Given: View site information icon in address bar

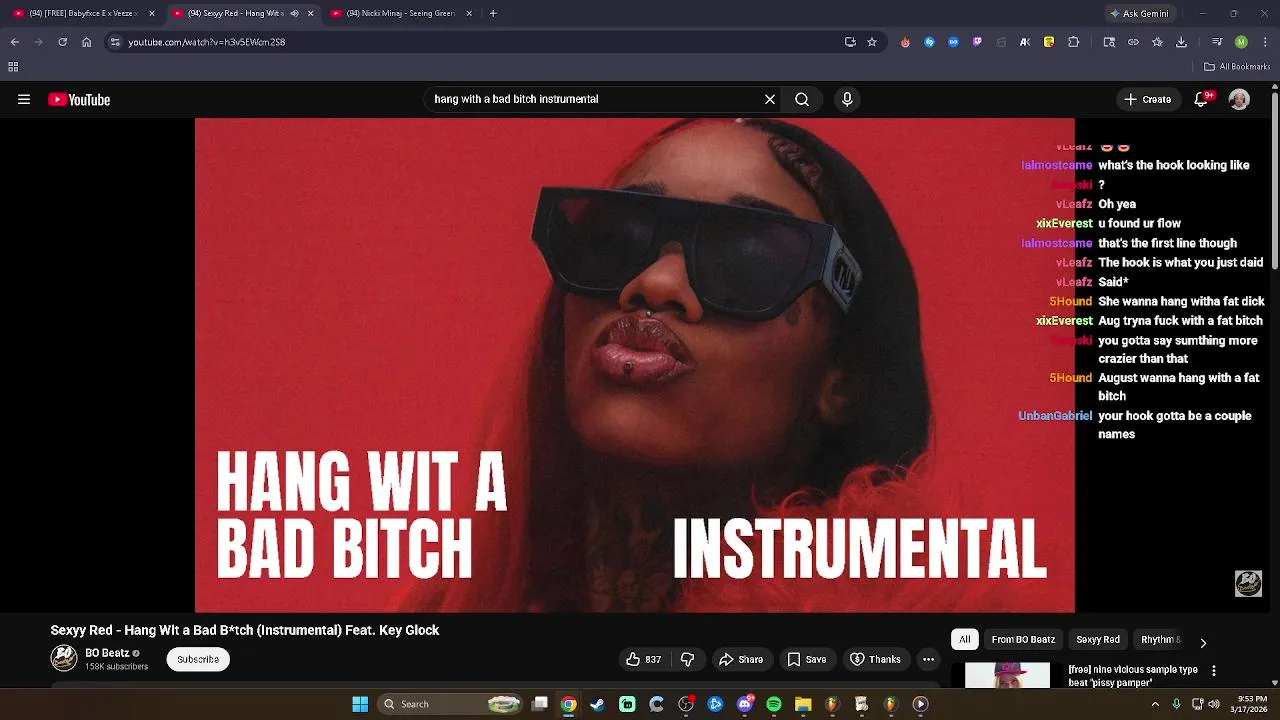Looking at the screenshot, I should point(115,42).
